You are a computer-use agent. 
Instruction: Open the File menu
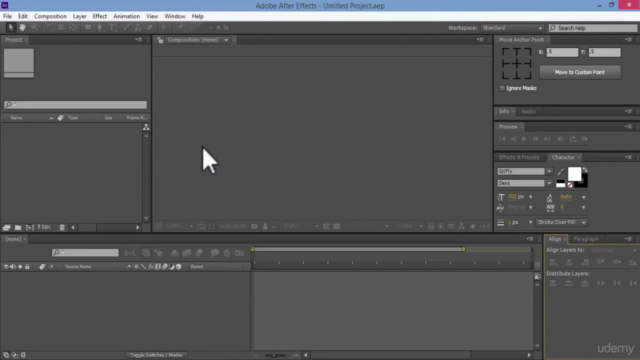point(7,16)
